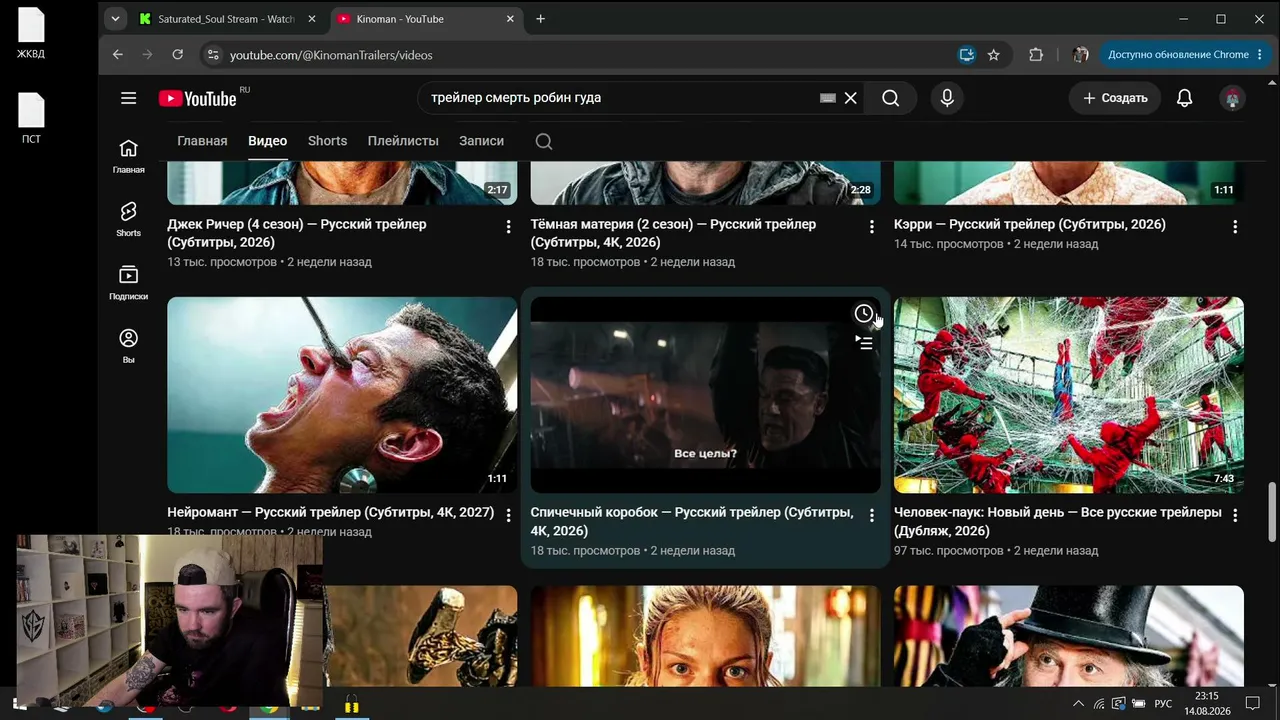Viewport: 1280px width, 720px height.
Task: Open options menu for Человек-паук trailer
Action: coord(1235,515)
